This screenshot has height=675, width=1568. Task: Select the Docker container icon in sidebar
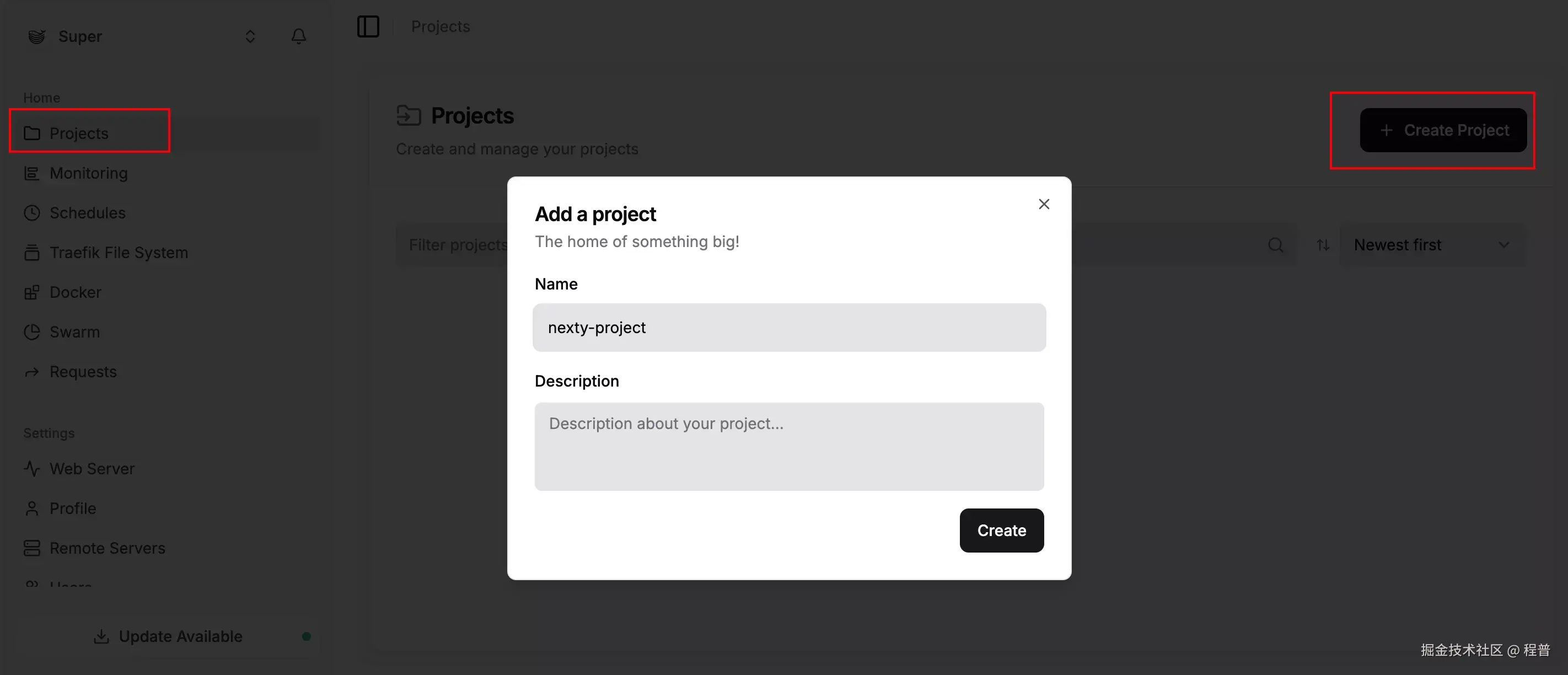pos(33,292)
